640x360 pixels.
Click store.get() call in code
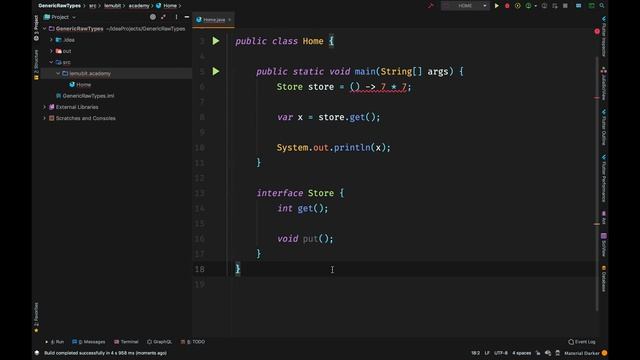[x=349, y=118]
